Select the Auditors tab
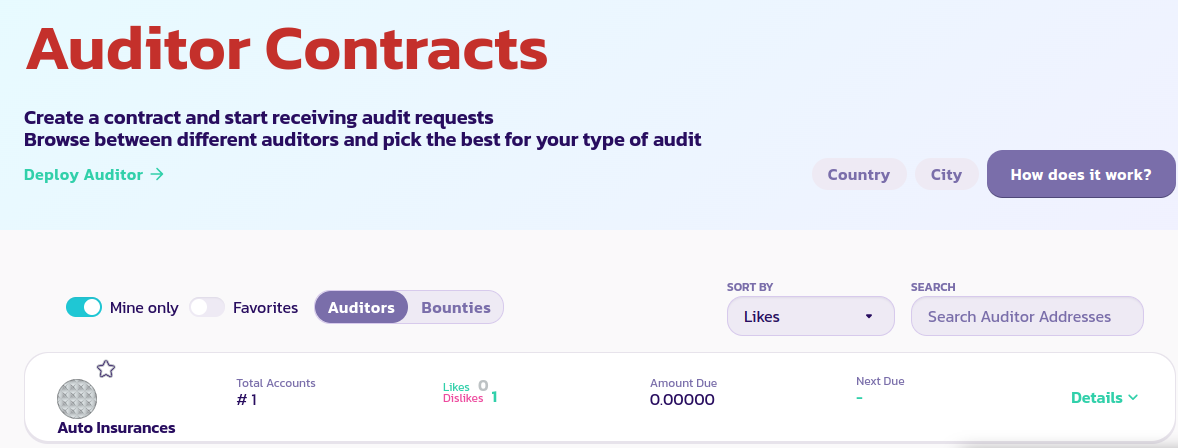Screen dimensions: 1178x448 pos(361,308)
